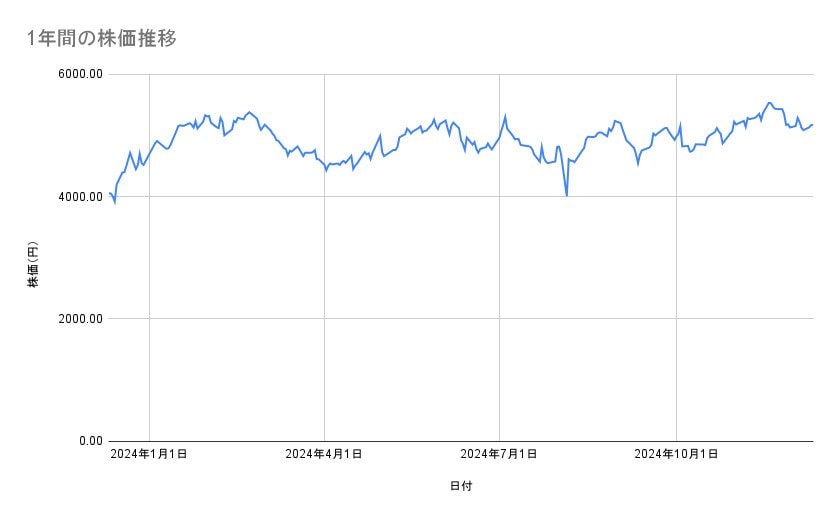Select the 2024年10月1日 date label
Screen dimensions: 839x519
(x=676, y=454)
